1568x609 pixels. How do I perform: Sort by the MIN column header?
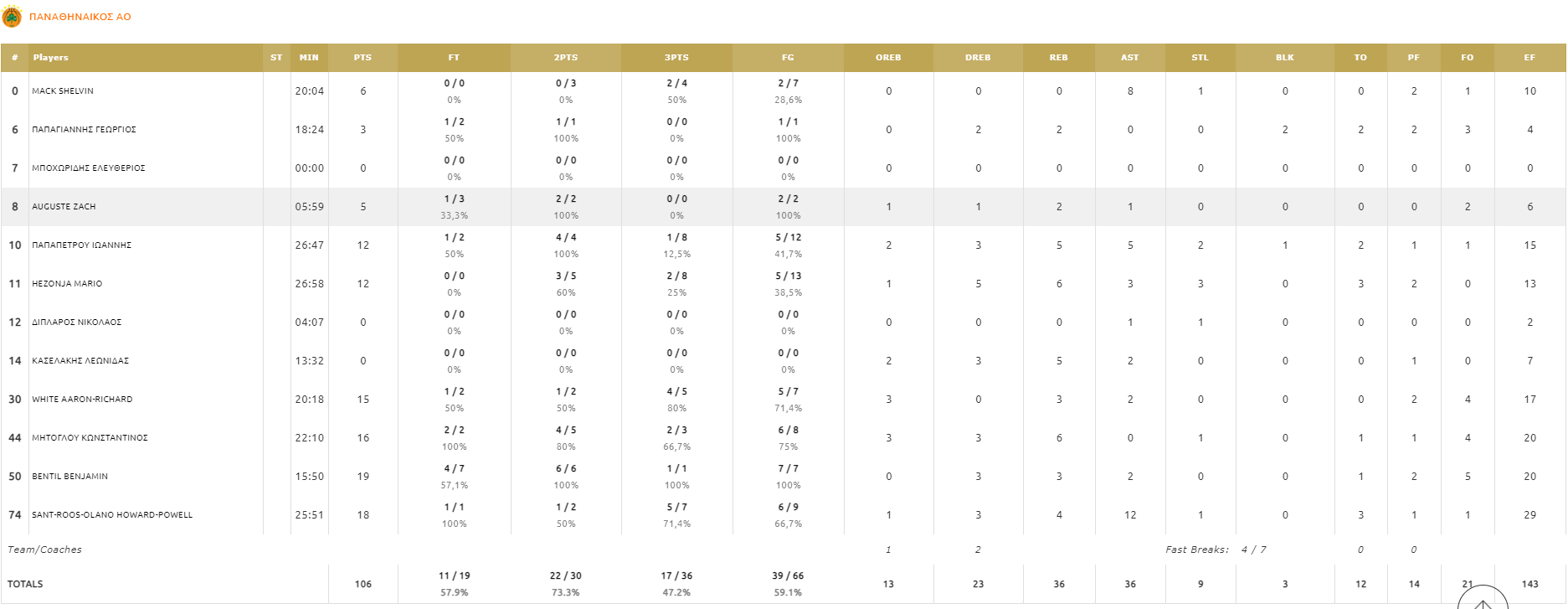click(x=309, y=58)
